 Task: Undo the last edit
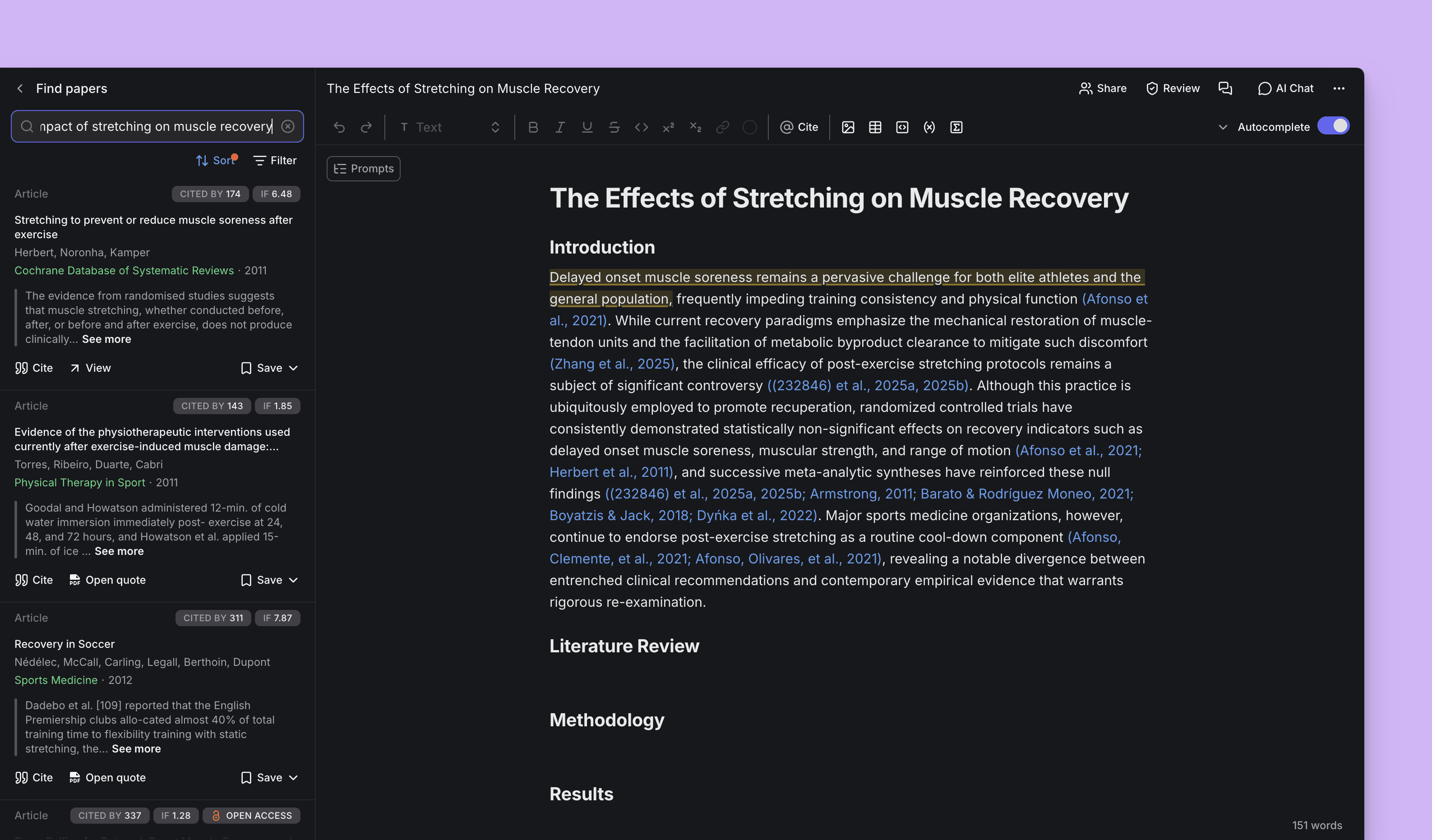pyautogui.click(x=339, y=127)
